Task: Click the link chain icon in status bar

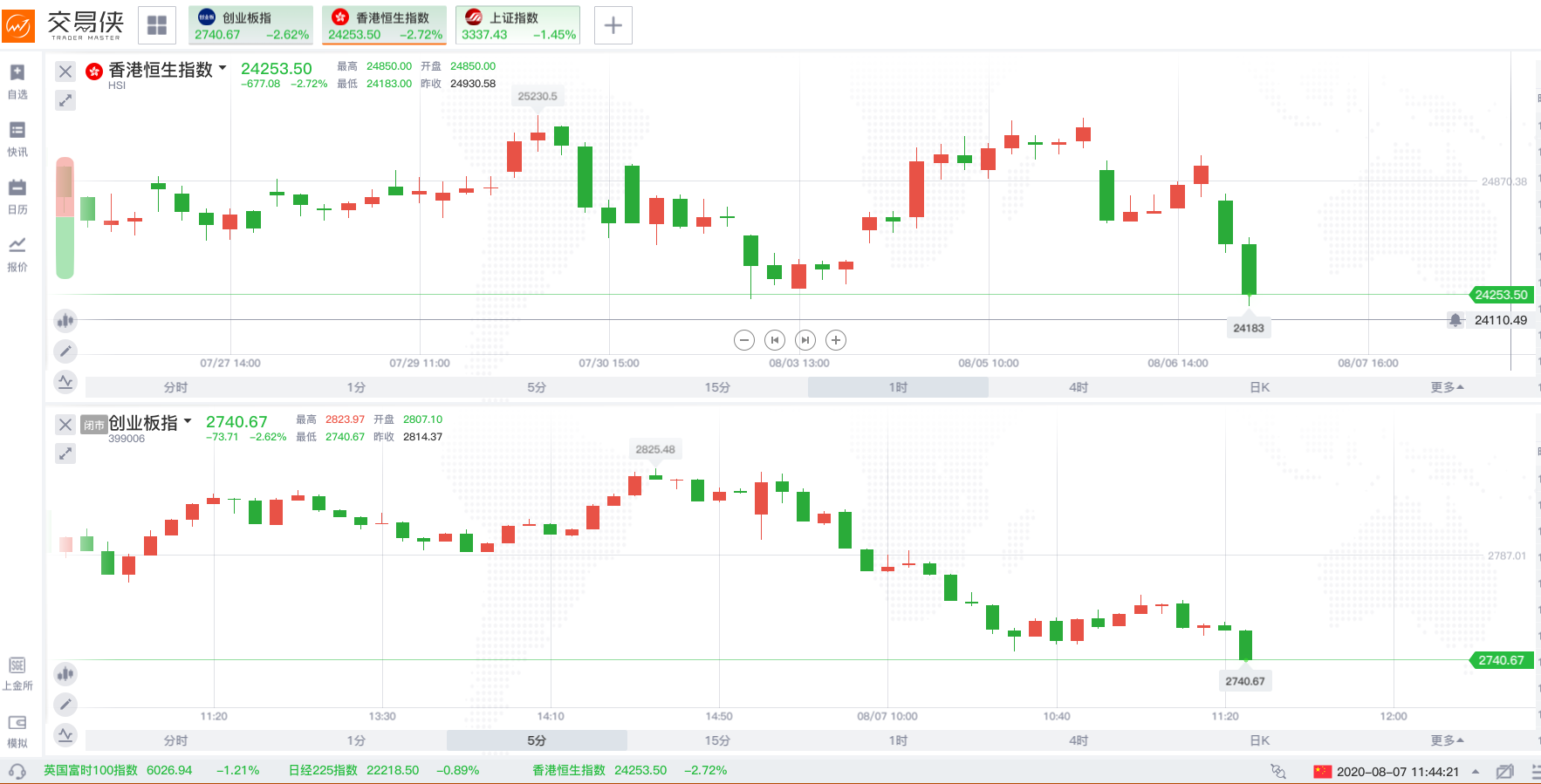Action: (1278, 771)
